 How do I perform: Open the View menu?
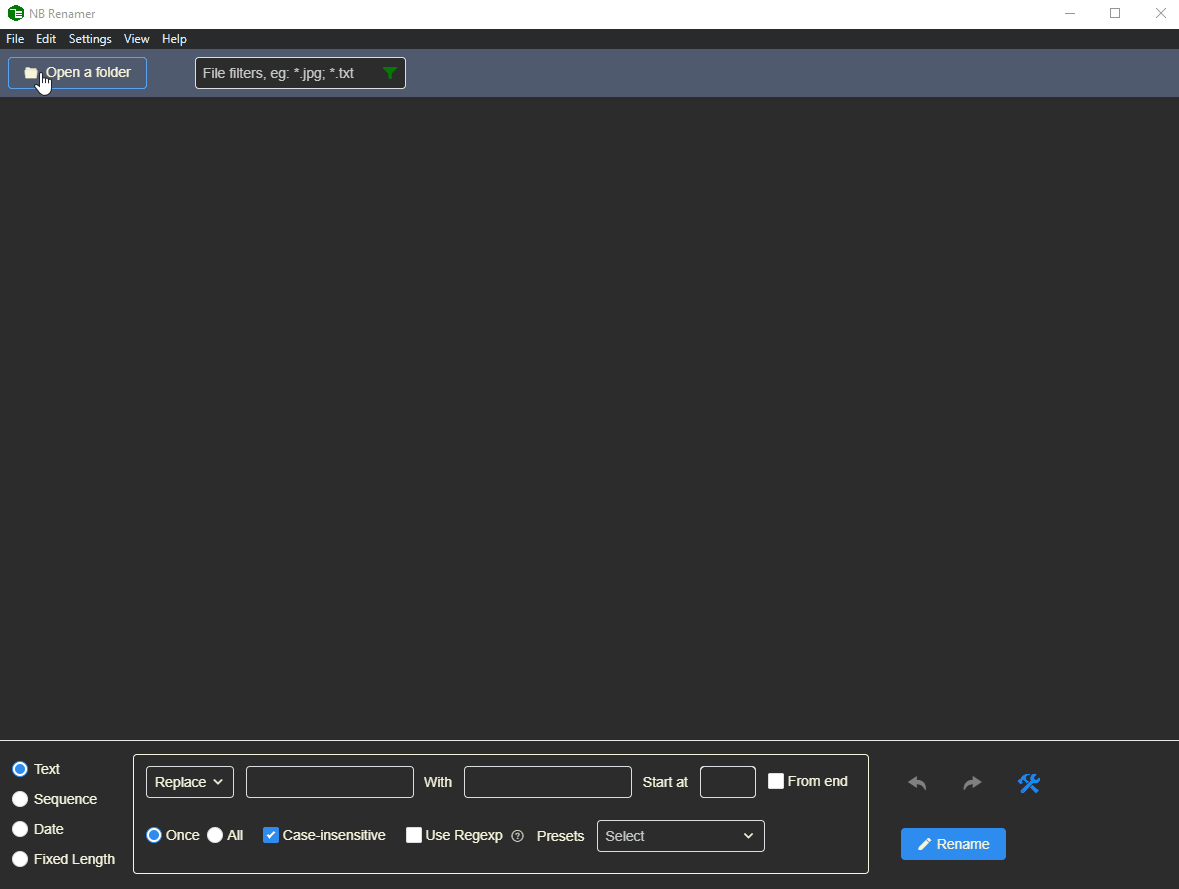point(136,39)
